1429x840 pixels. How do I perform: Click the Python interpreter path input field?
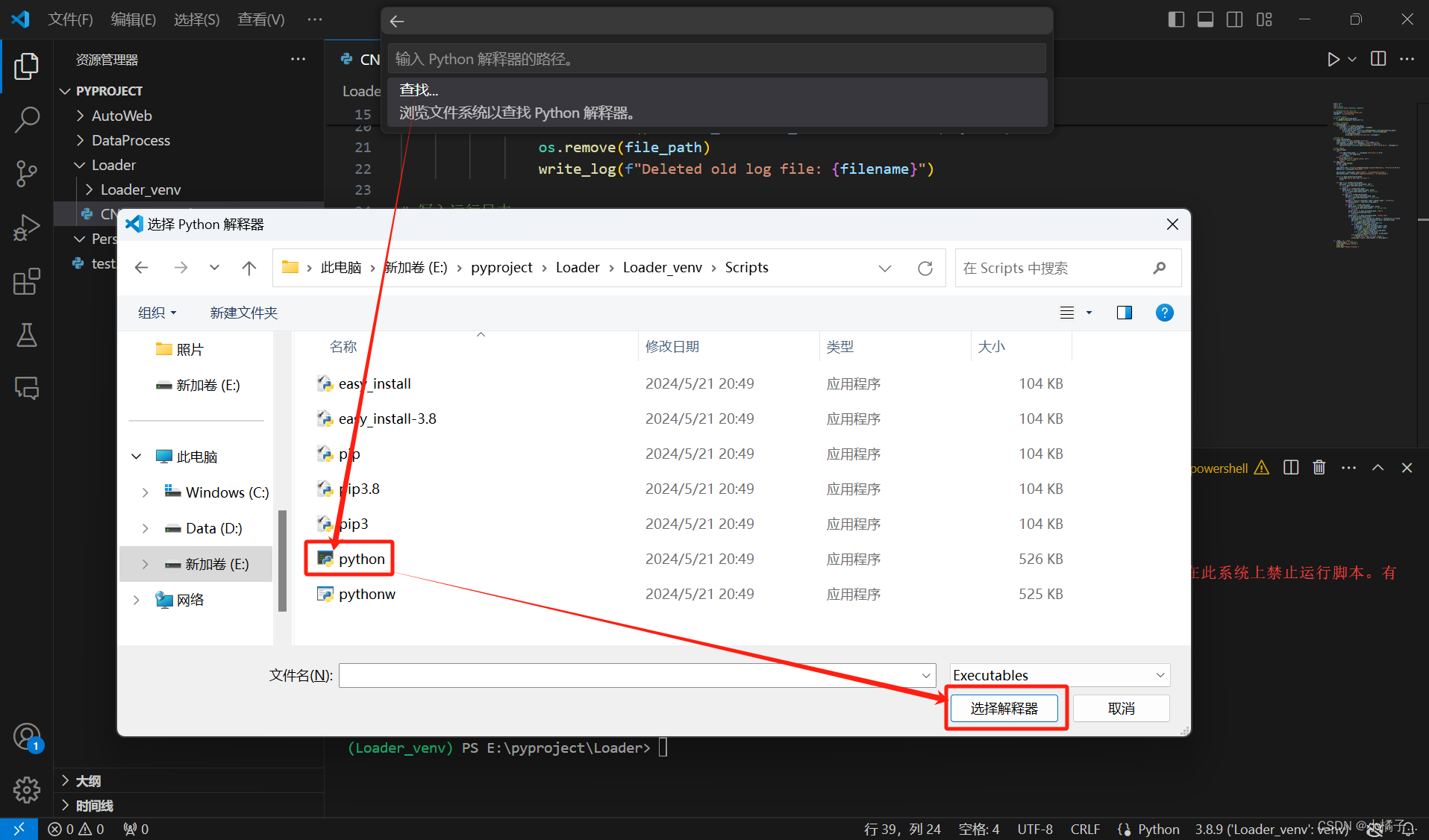pyautogui.click(x=716, y=59)
